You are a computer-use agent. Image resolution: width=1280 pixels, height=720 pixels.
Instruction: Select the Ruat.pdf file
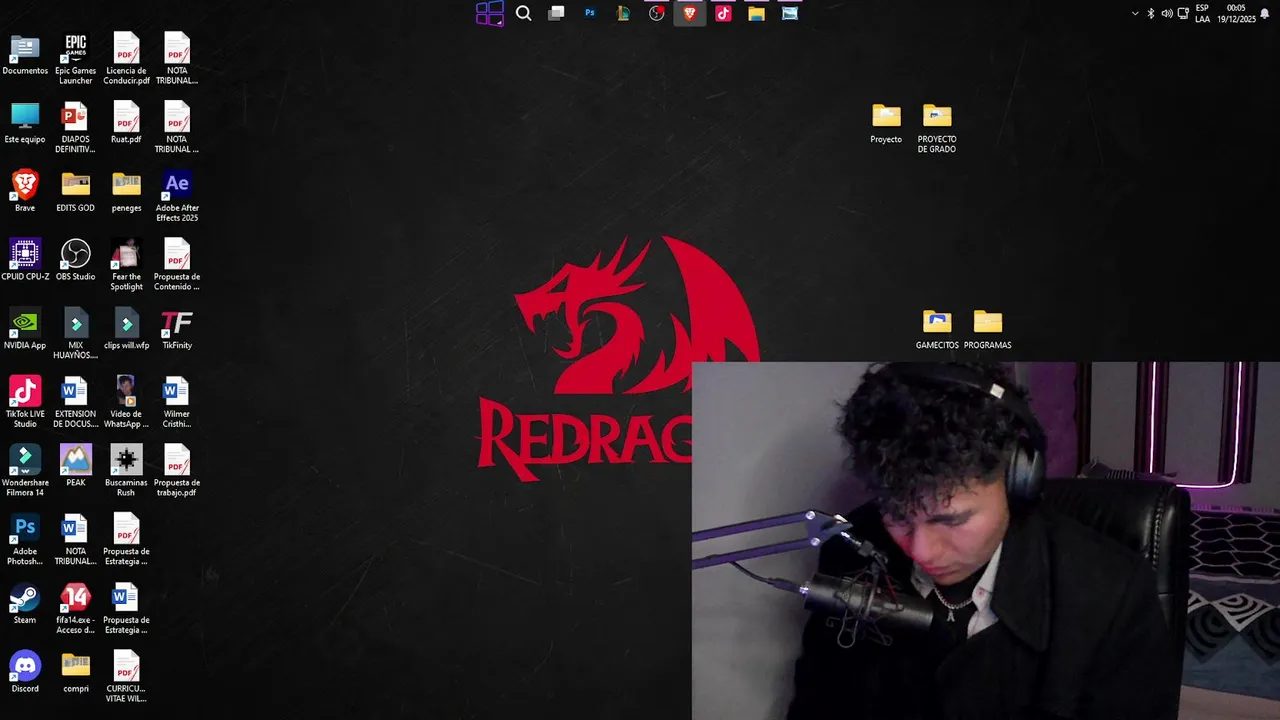click(x=126, y=123)
